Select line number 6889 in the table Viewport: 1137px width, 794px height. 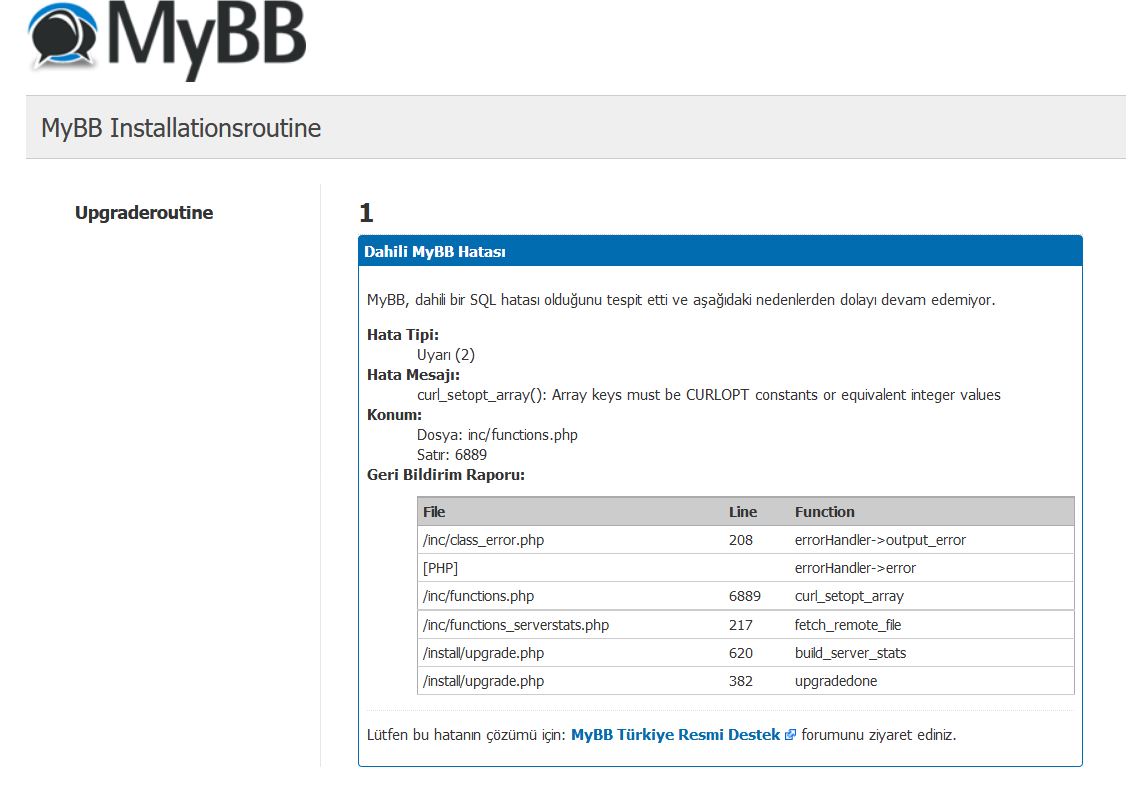point(745,596)
